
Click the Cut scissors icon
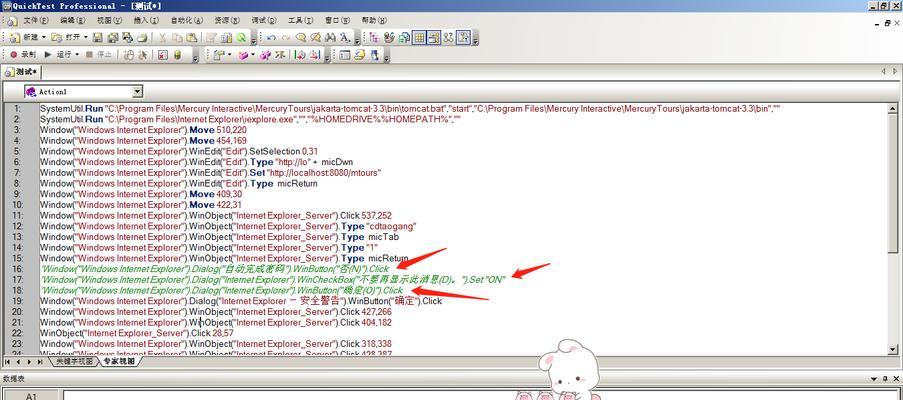[x=162, y=37]
